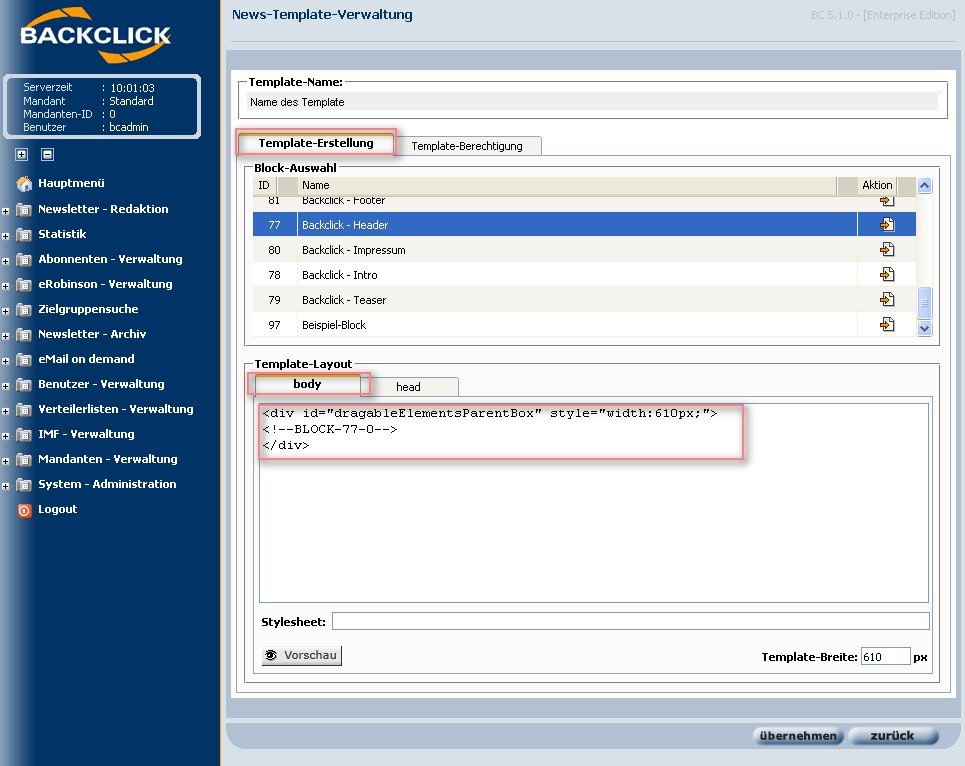Expand System - Administration node
The height and width of the screenshot is (766, 965).
[7, 485]
